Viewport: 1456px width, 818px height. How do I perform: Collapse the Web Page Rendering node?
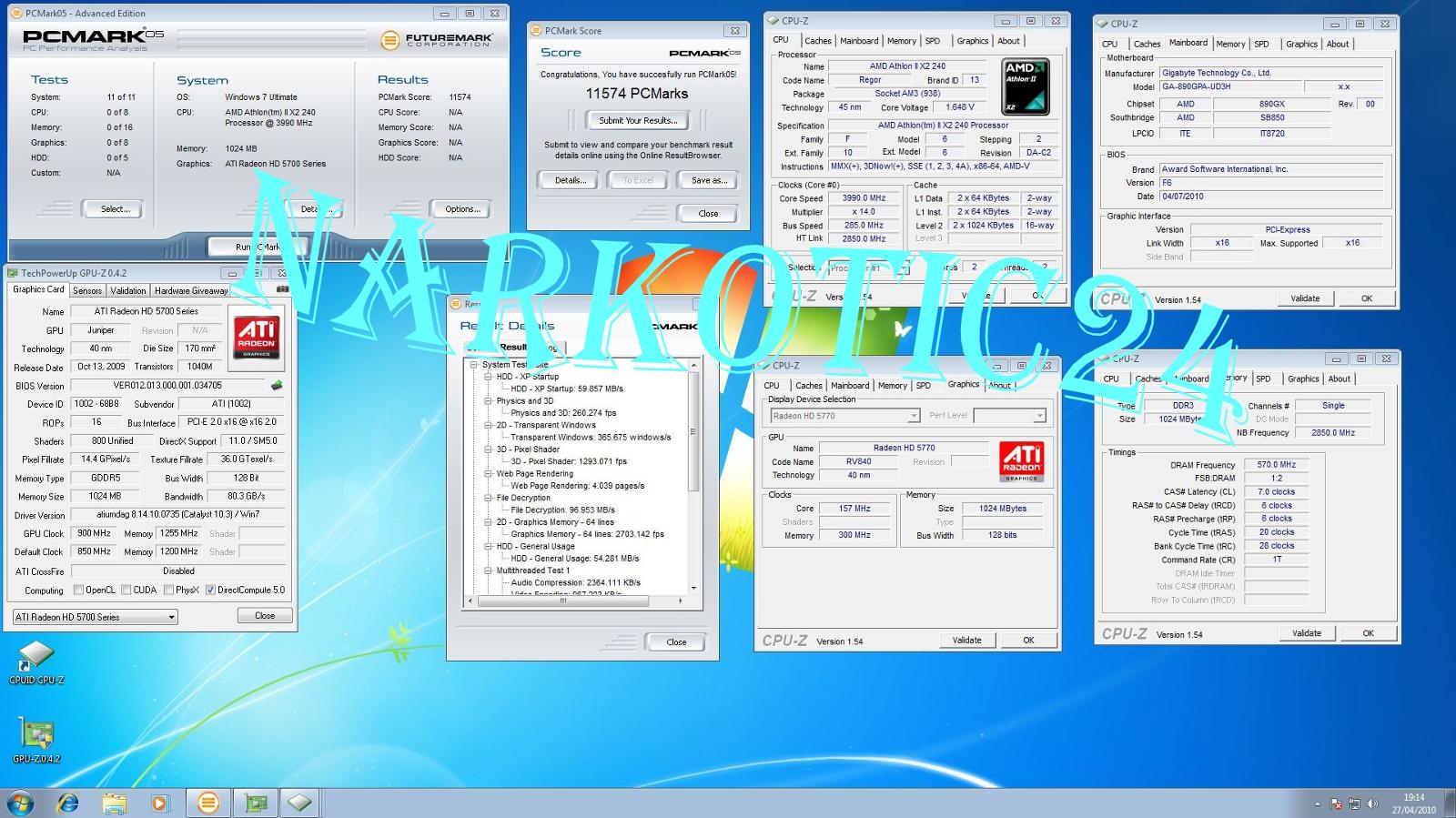pos(488,474)
